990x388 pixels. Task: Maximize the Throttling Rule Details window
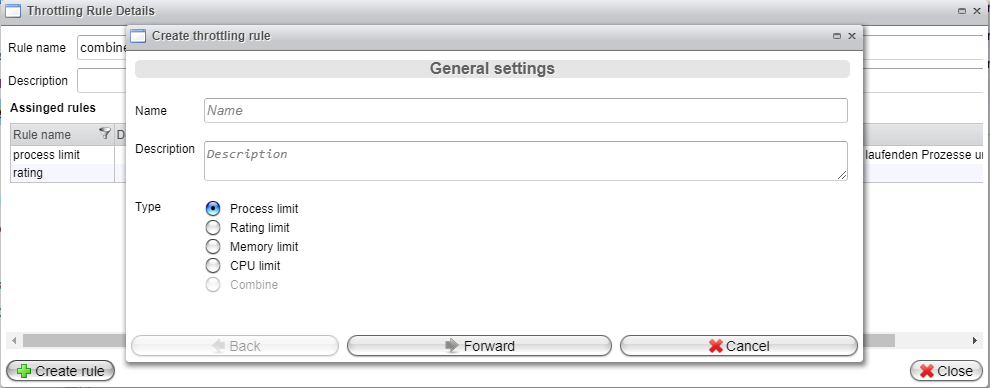(x=962, y=11)
